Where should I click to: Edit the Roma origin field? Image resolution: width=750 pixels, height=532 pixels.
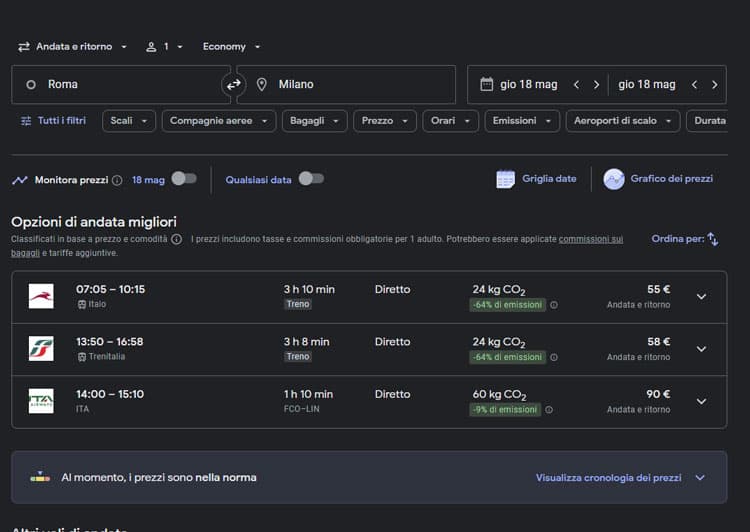point(121,85)
